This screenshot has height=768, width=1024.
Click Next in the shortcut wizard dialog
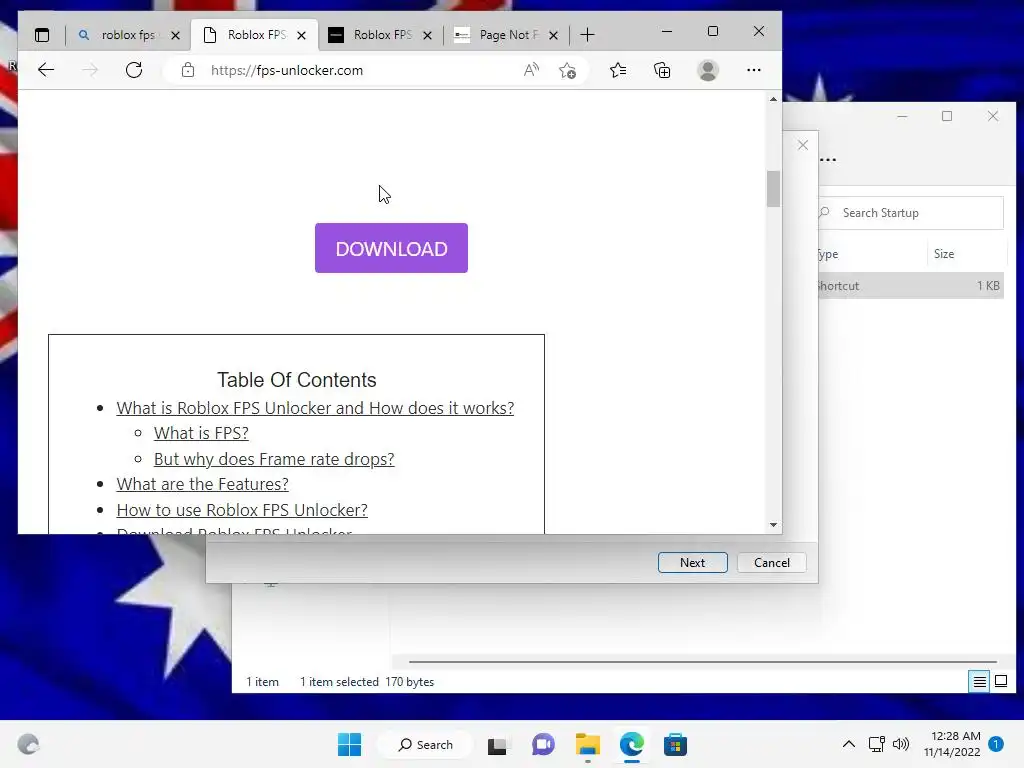[x=692, y=562]
